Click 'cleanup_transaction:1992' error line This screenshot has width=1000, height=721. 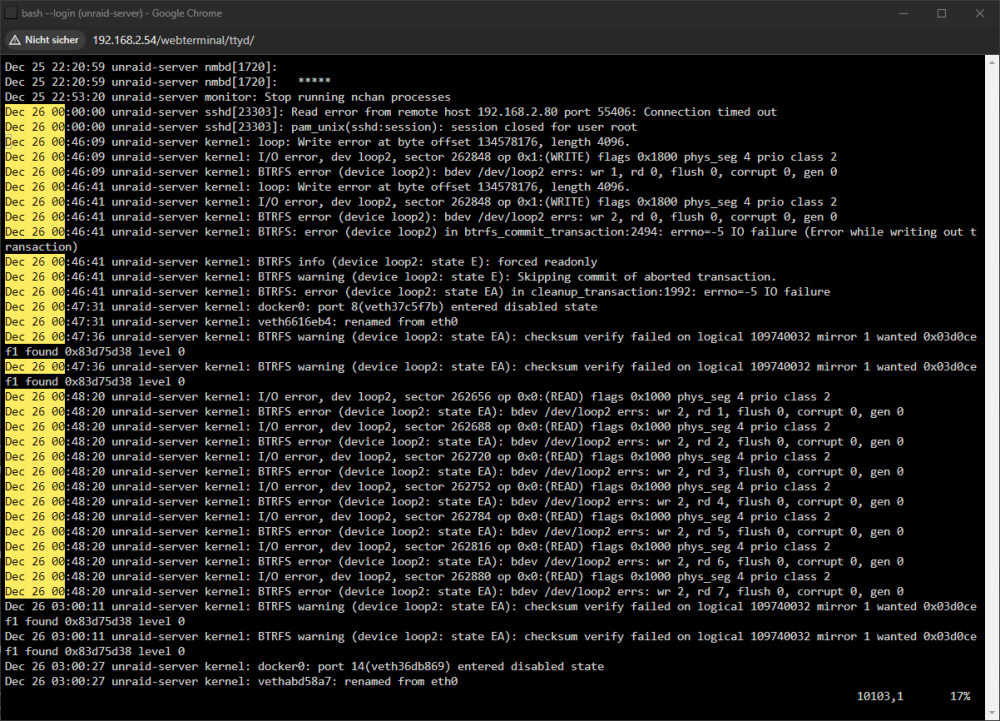[418, 291]
